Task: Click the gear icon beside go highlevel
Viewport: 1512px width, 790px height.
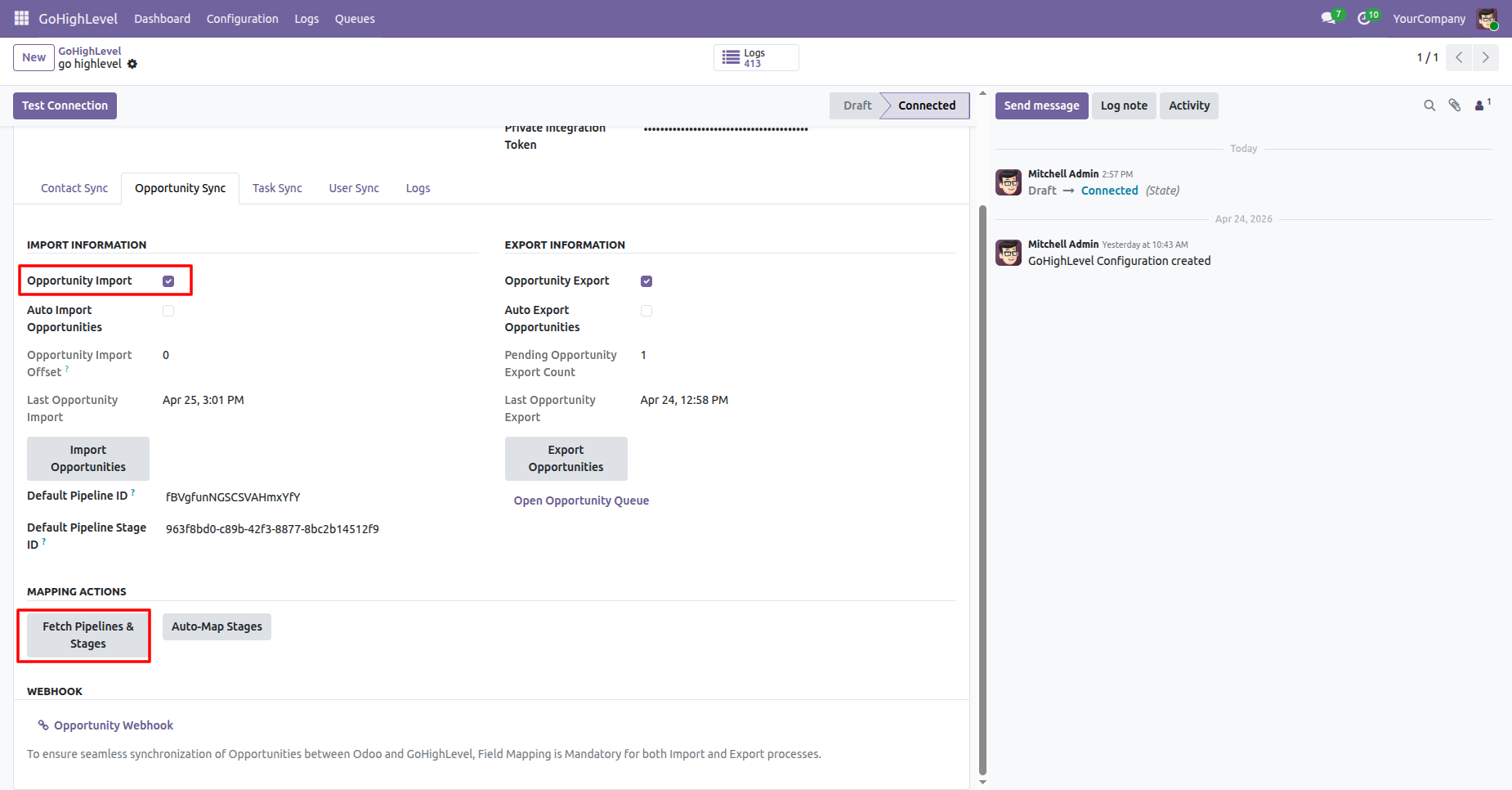Action: (132, 64)
